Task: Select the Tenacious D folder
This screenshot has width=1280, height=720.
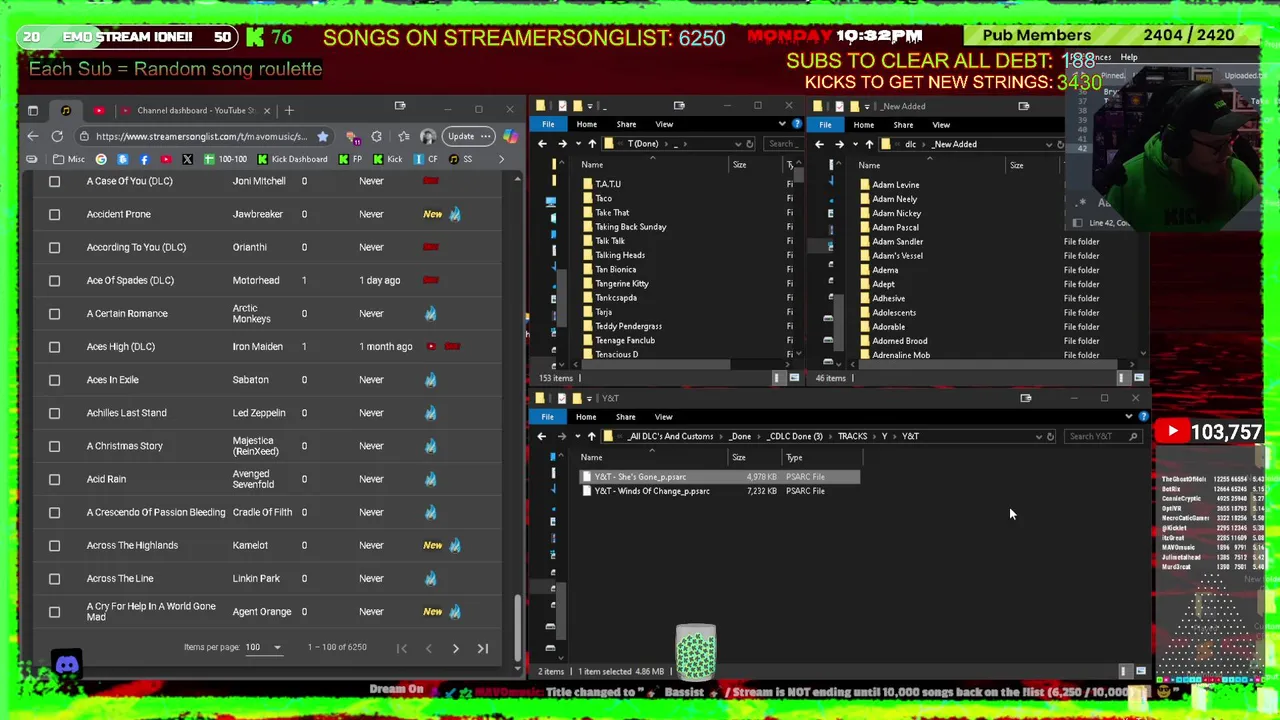Action: 616,355
